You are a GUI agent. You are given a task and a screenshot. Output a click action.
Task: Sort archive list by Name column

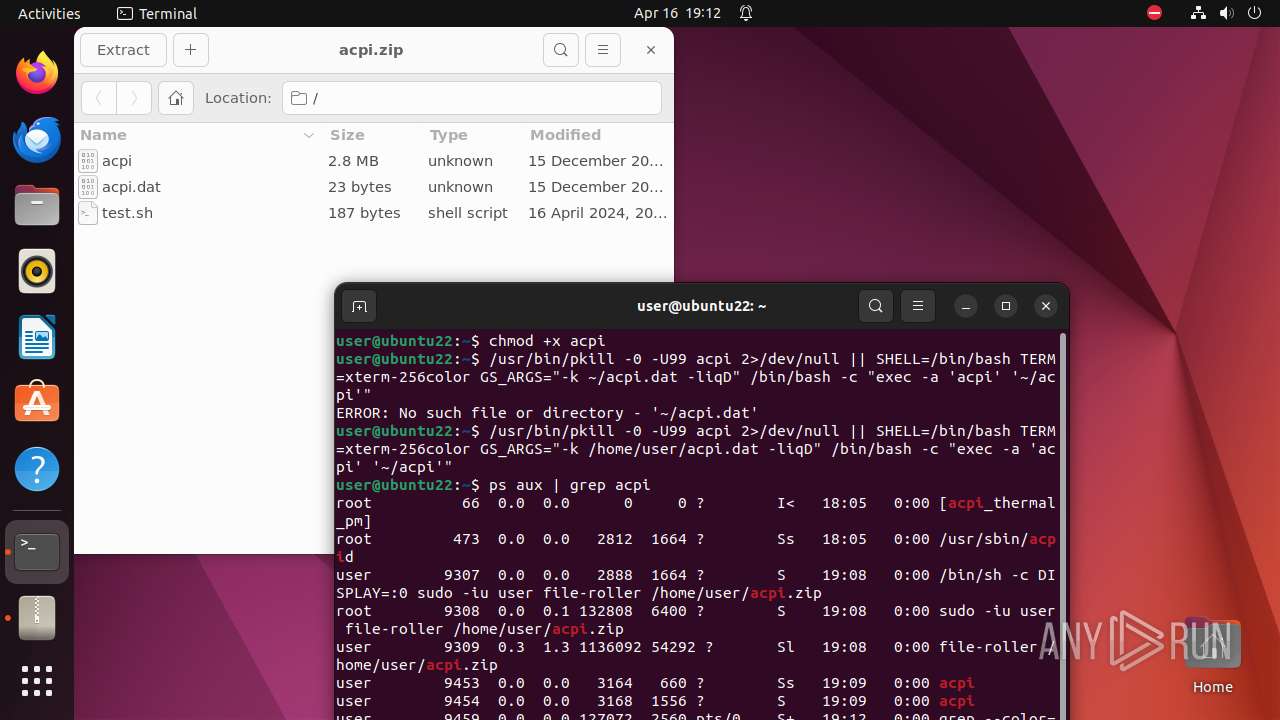(x=197, y=135)
